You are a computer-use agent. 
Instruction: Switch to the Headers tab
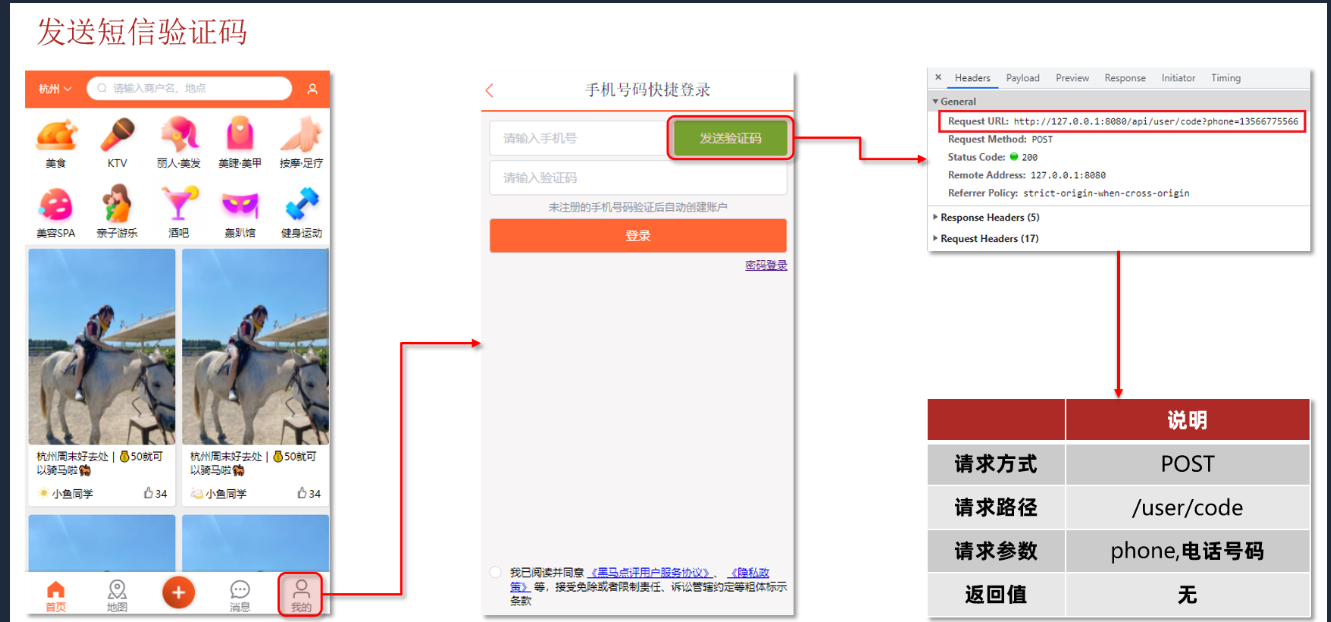click(972, 78)
